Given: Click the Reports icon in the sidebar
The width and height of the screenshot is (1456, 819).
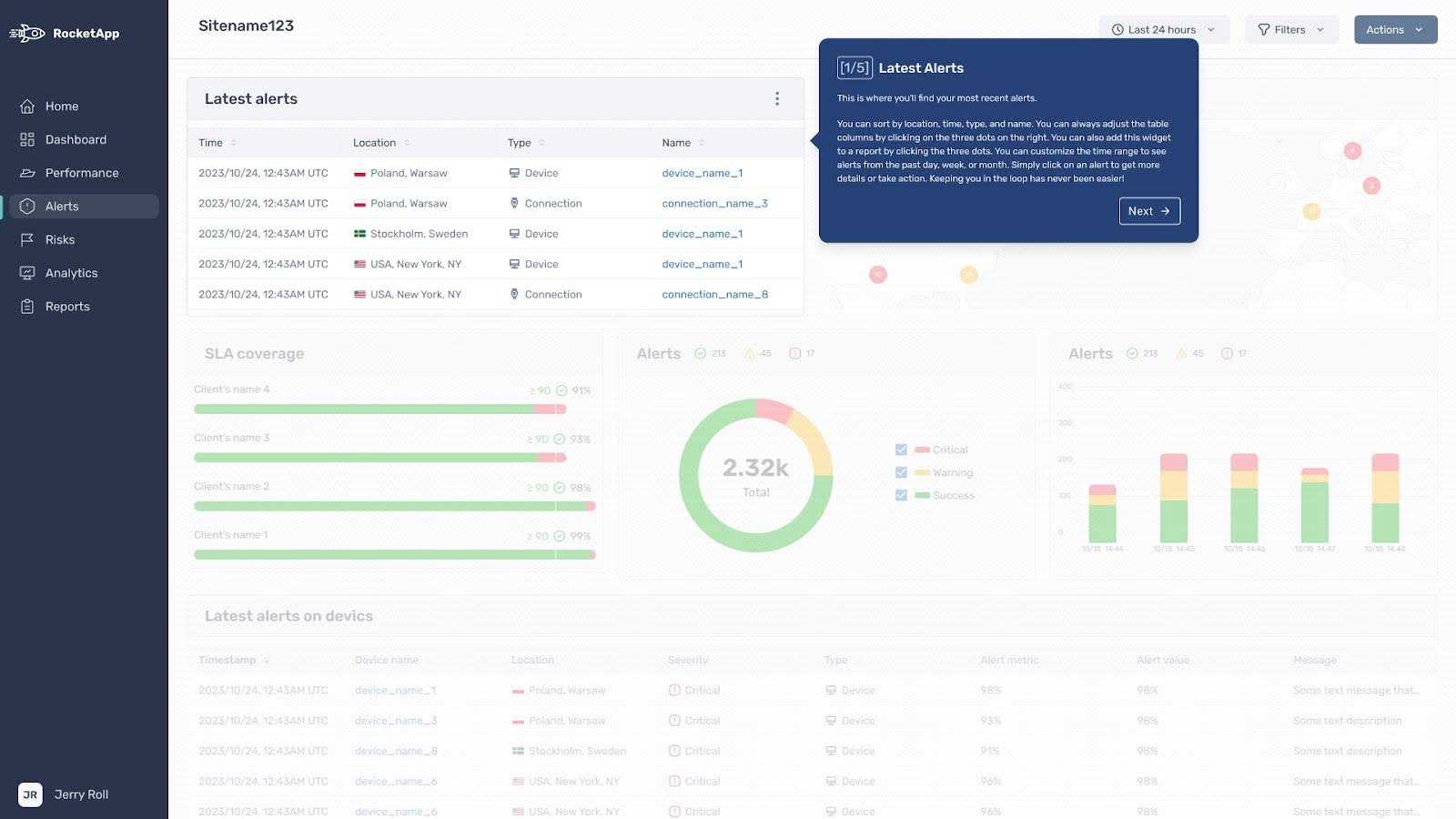Looking at the screenshot, I should 28,307.
